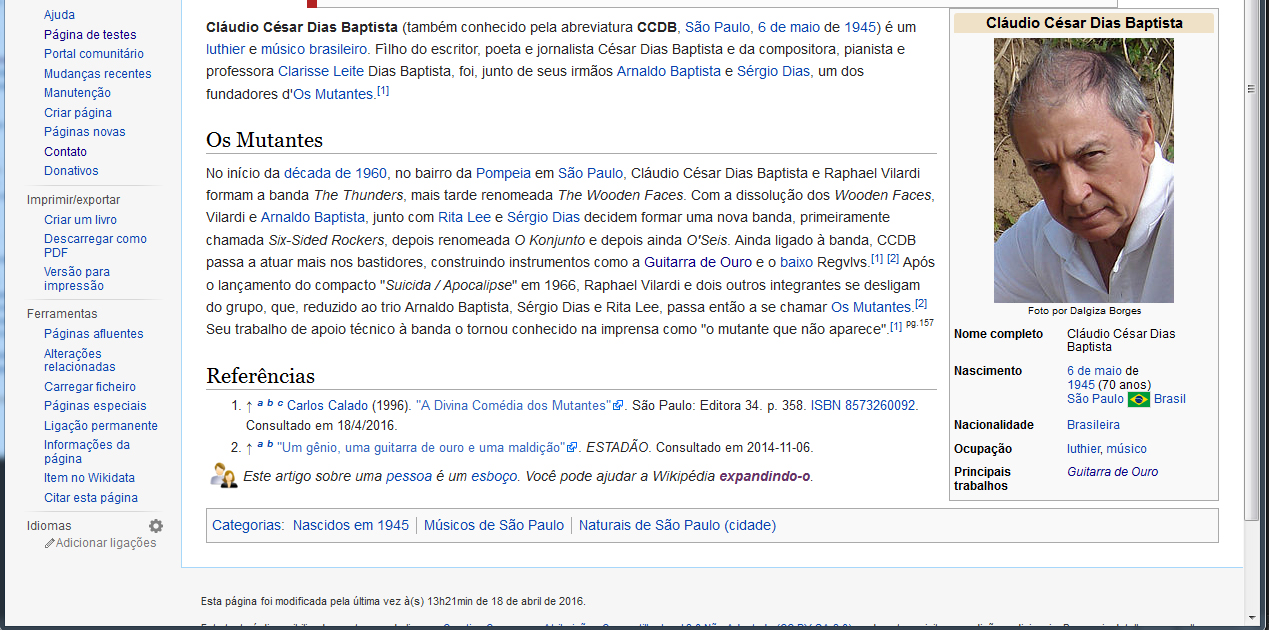This screenshot has height=630, width=1269.
Task: Collapse the Imprimir/exportar sidebar section
Action: click(73, 199)
